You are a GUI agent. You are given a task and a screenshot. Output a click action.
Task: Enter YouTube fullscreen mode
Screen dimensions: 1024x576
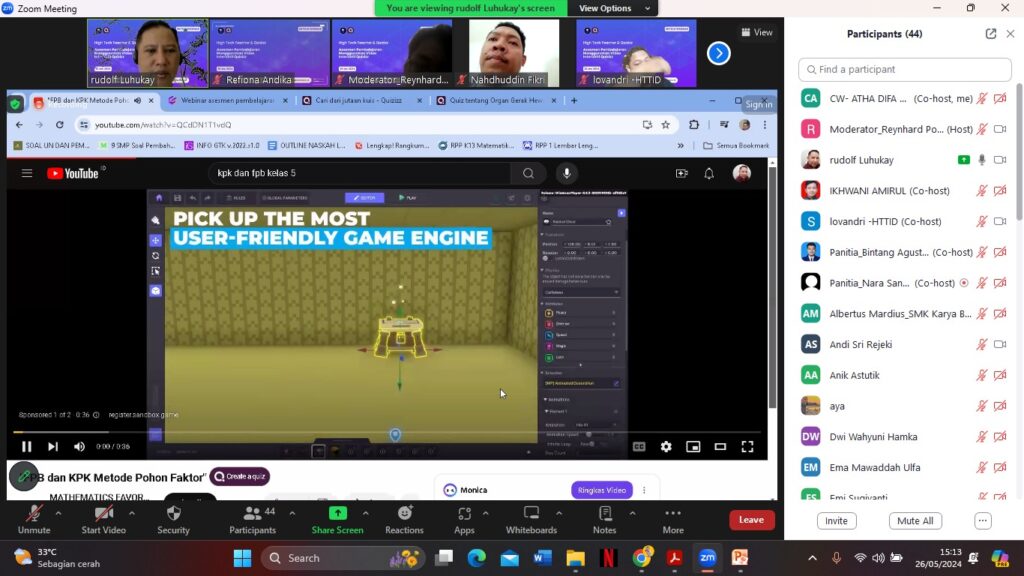click(747, 447)
